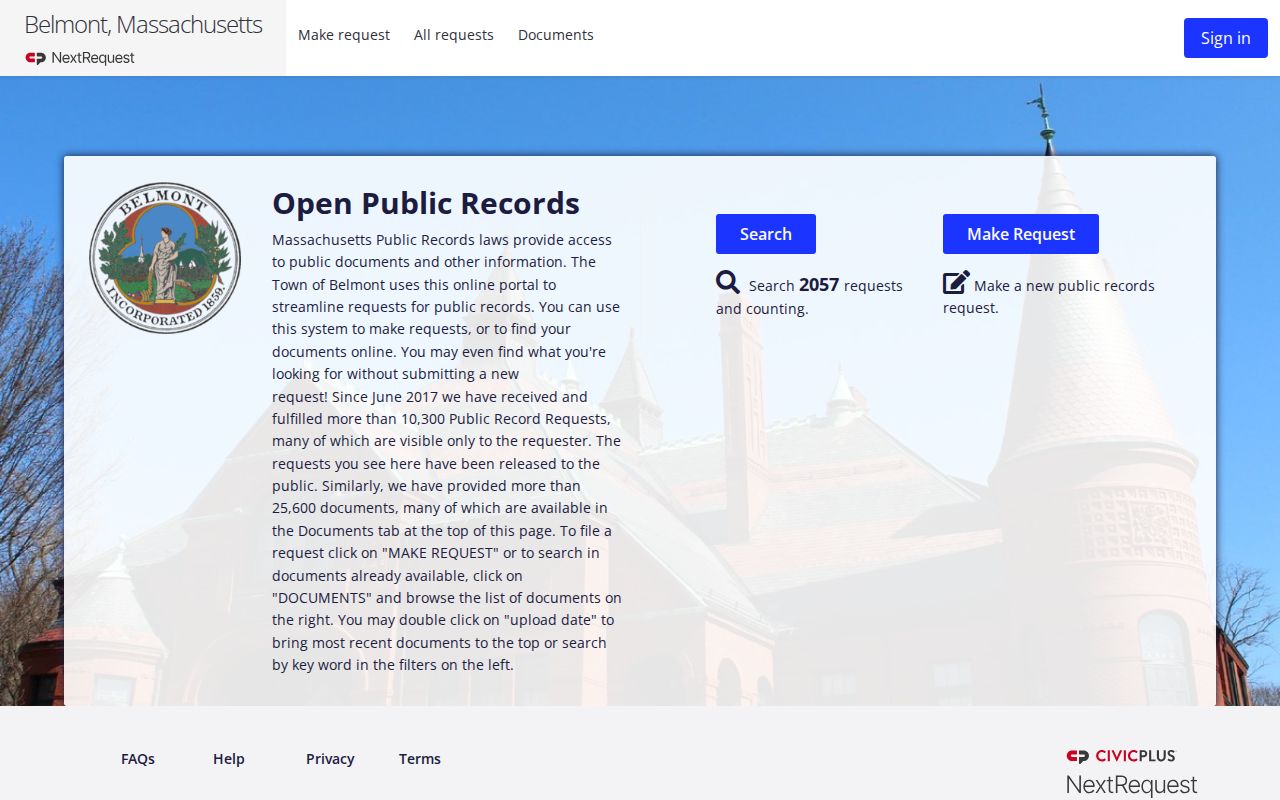Screen dimensions: 1280x800
Task: Click 'Make a new public records request' text
Action: 1049,296
